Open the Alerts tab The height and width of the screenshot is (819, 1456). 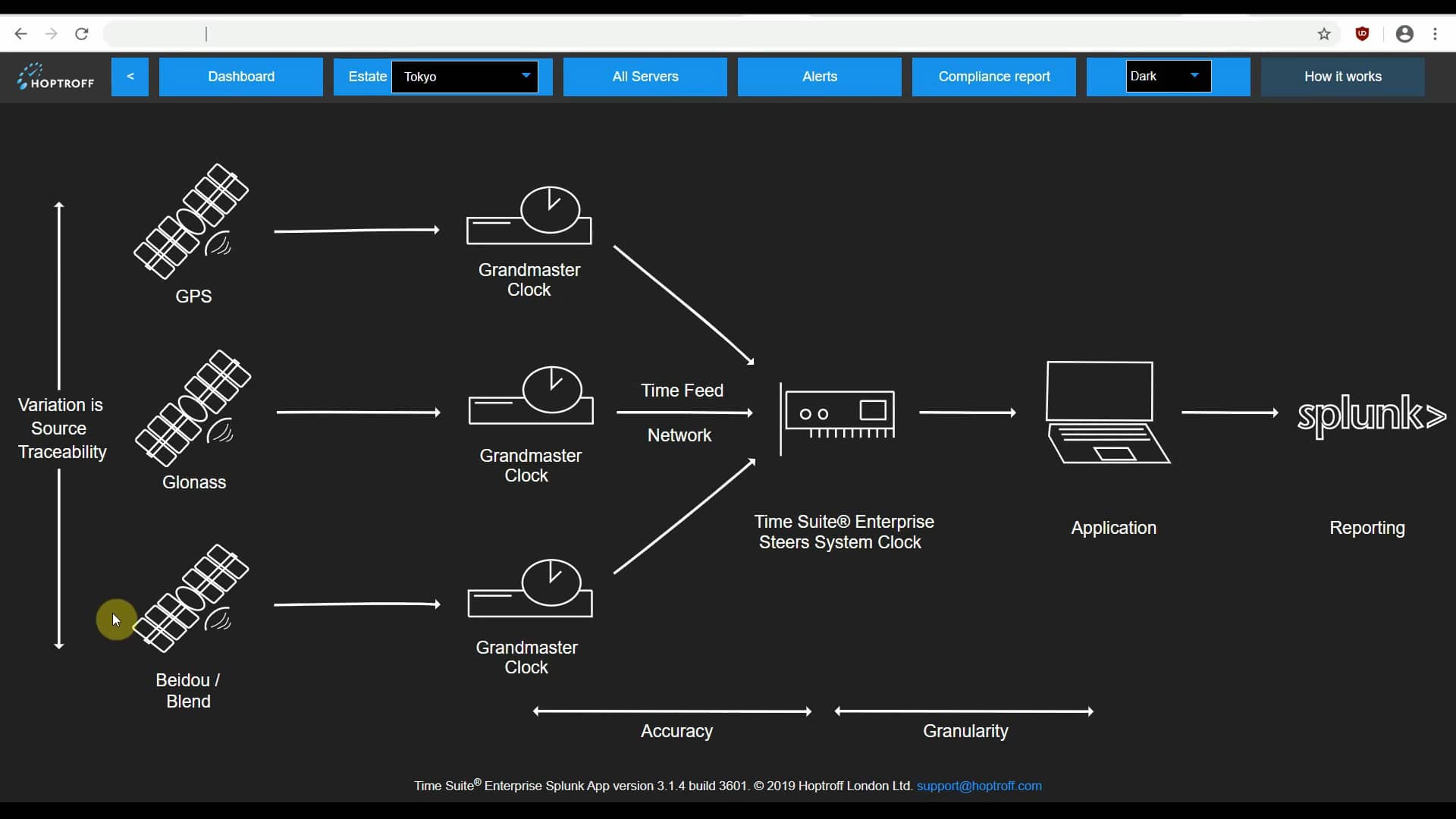(x=819, y=76)
